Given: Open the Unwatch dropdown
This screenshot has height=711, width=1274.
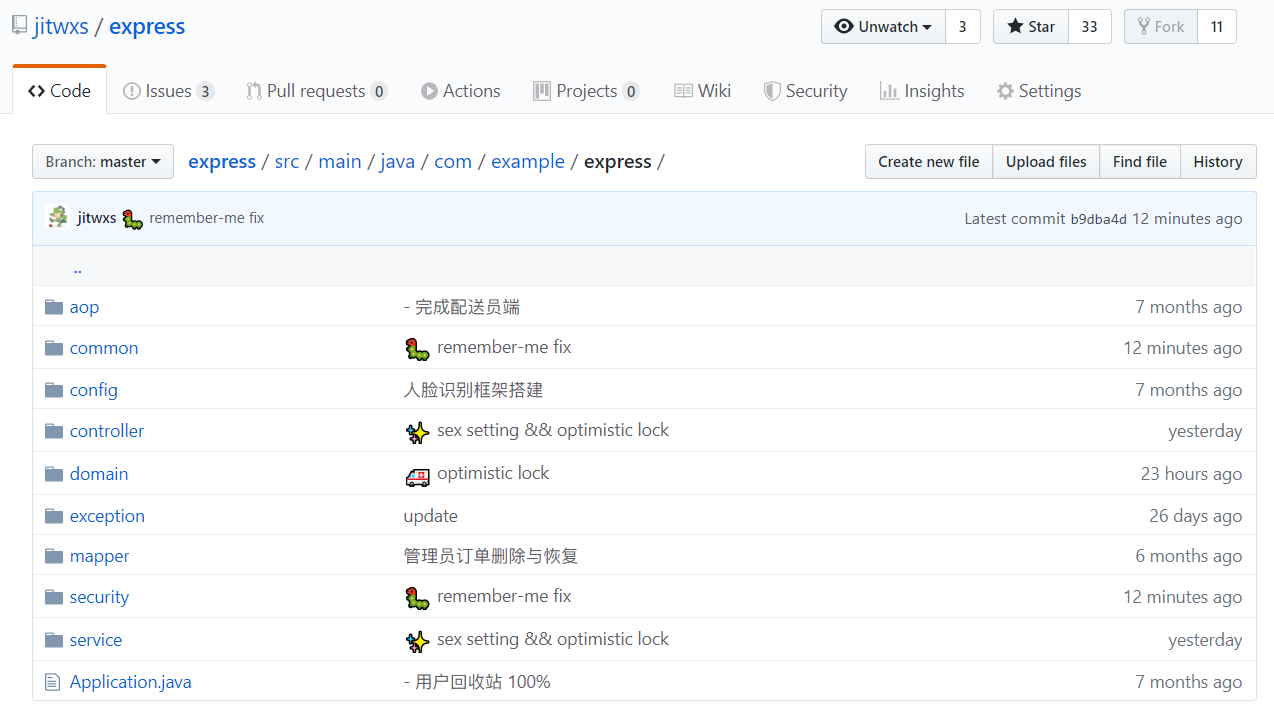Looking at the screenshot, I should tap(883, 27).
